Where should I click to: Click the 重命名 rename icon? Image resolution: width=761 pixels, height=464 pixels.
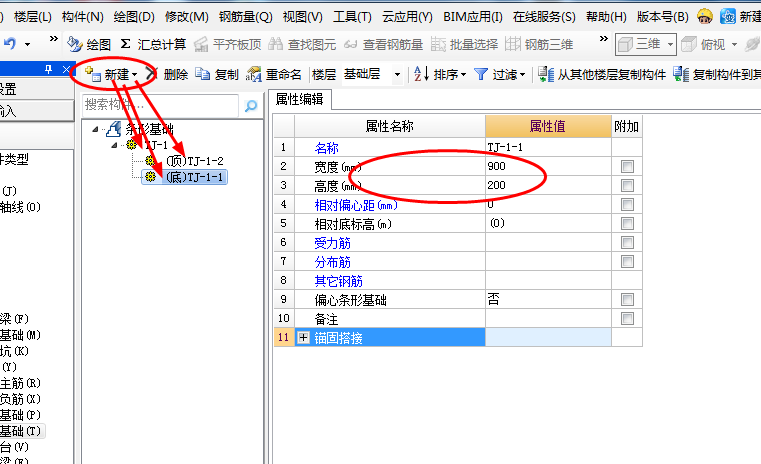(x=253, y=74)
